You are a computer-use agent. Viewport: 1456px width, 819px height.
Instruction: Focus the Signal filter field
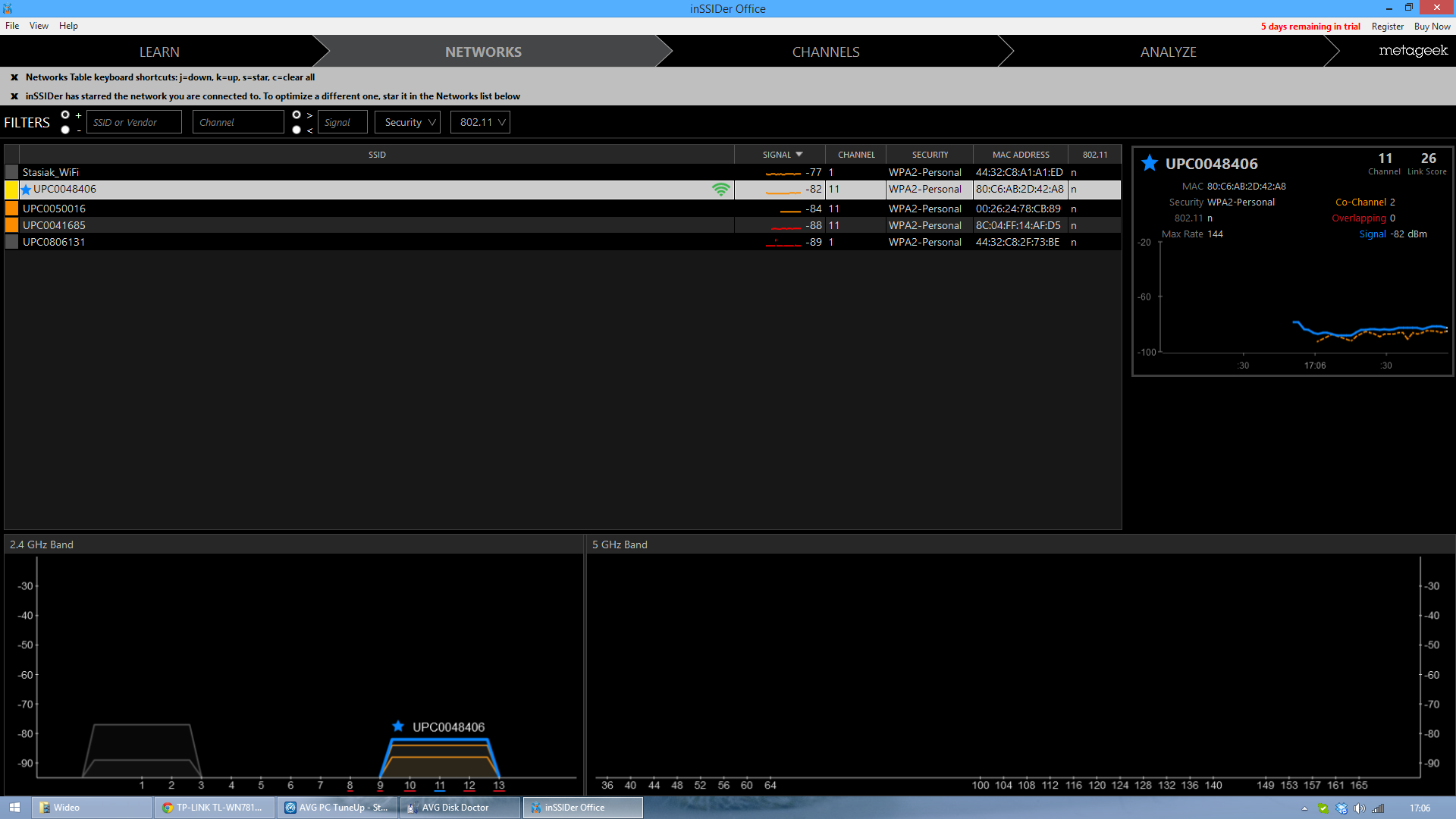(343, 122)
